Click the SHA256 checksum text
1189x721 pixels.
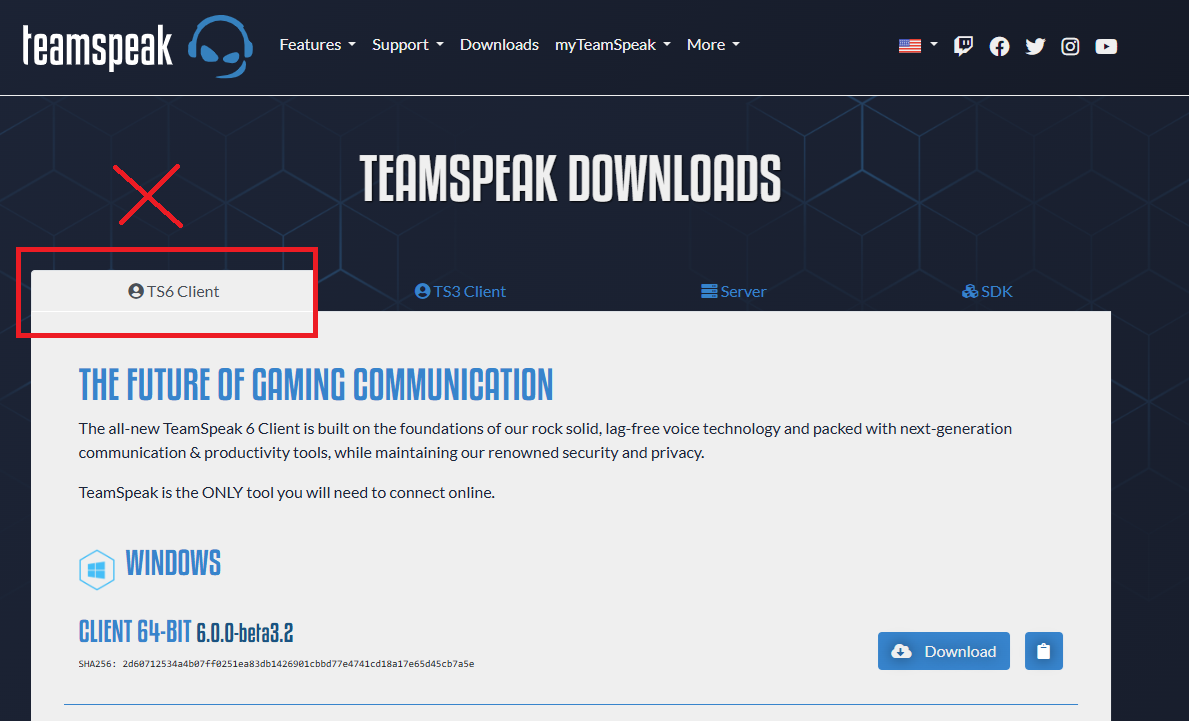tap(276, 664)
